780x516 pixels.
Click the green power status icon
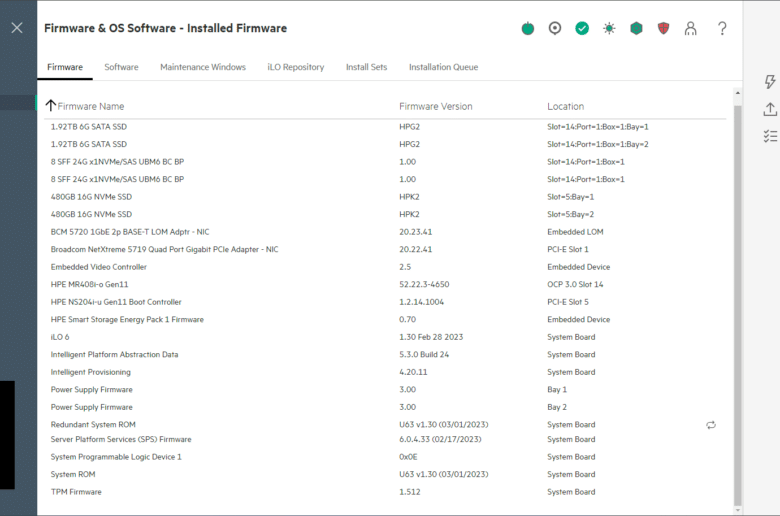(528, 28)
